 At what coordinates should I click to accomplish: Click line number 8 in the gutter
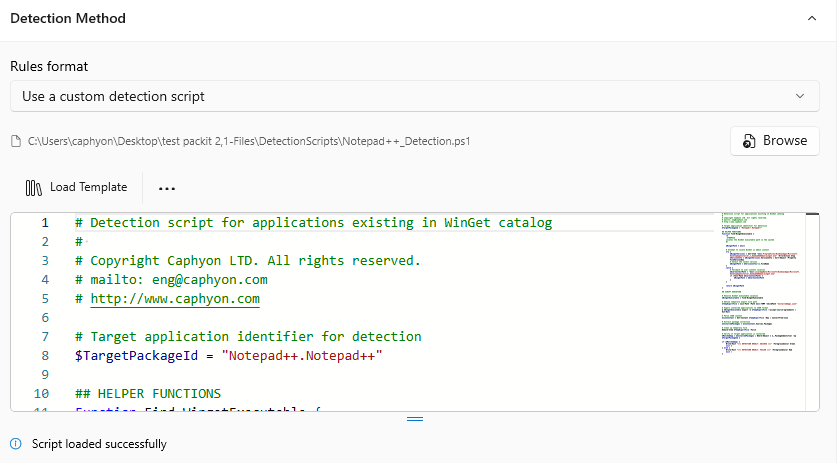[44, 355]
